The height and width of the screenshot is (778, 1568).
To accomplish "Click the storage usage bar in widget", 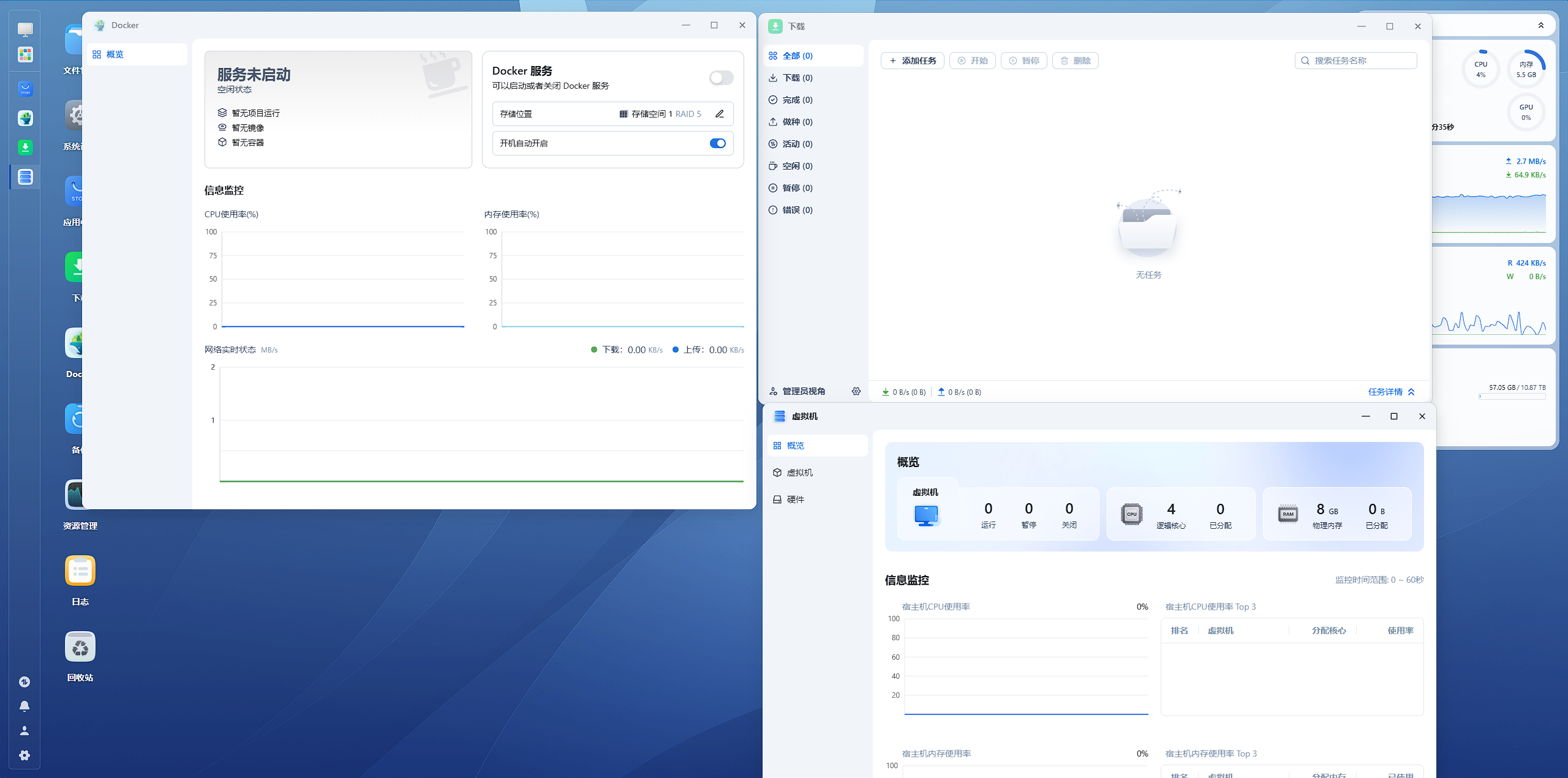I will coord(1512,397).
